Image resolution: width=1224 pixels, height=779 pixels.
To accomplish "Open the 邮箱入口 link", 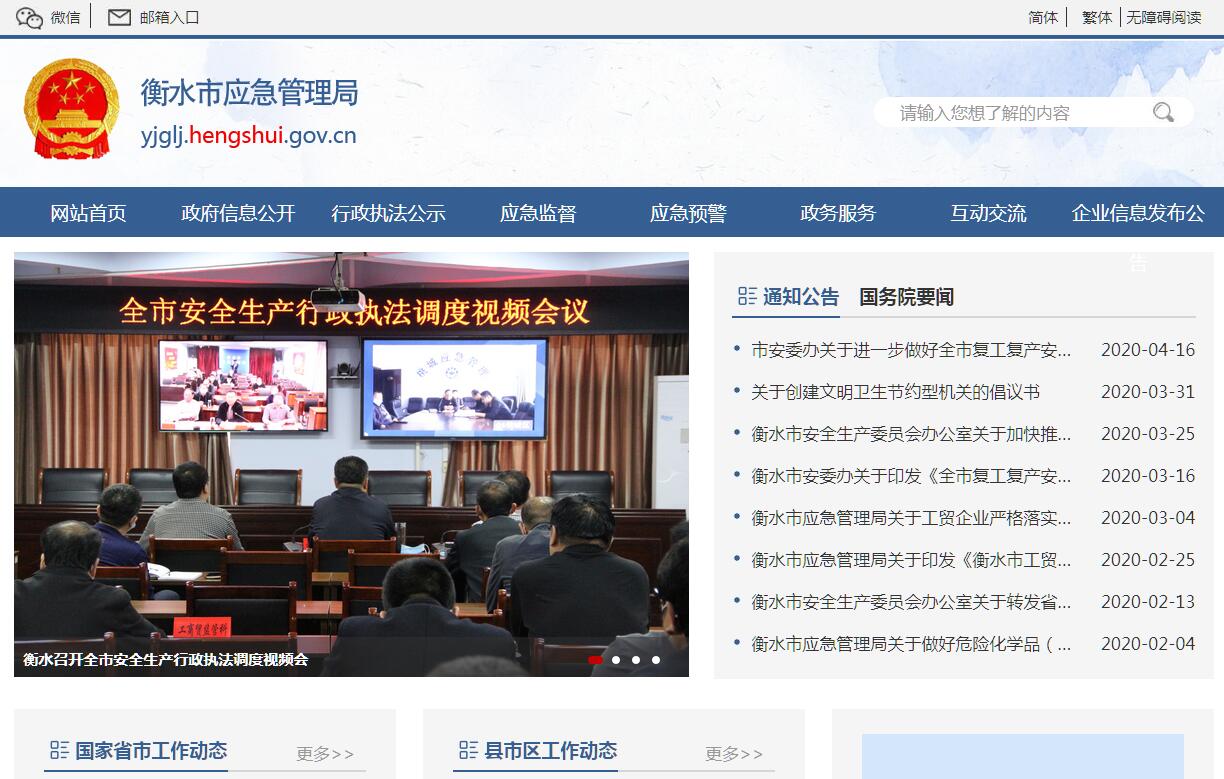I will point(170,17).
